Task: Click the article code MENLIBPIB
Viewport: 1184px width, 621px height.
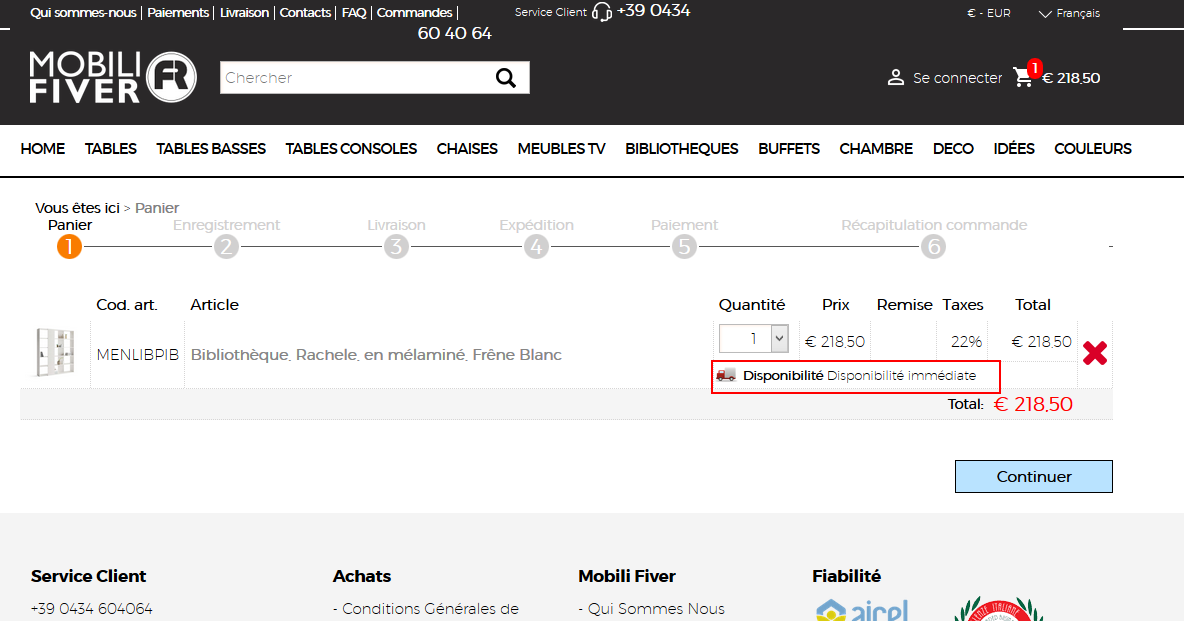Action: click(x=137, y=354)
